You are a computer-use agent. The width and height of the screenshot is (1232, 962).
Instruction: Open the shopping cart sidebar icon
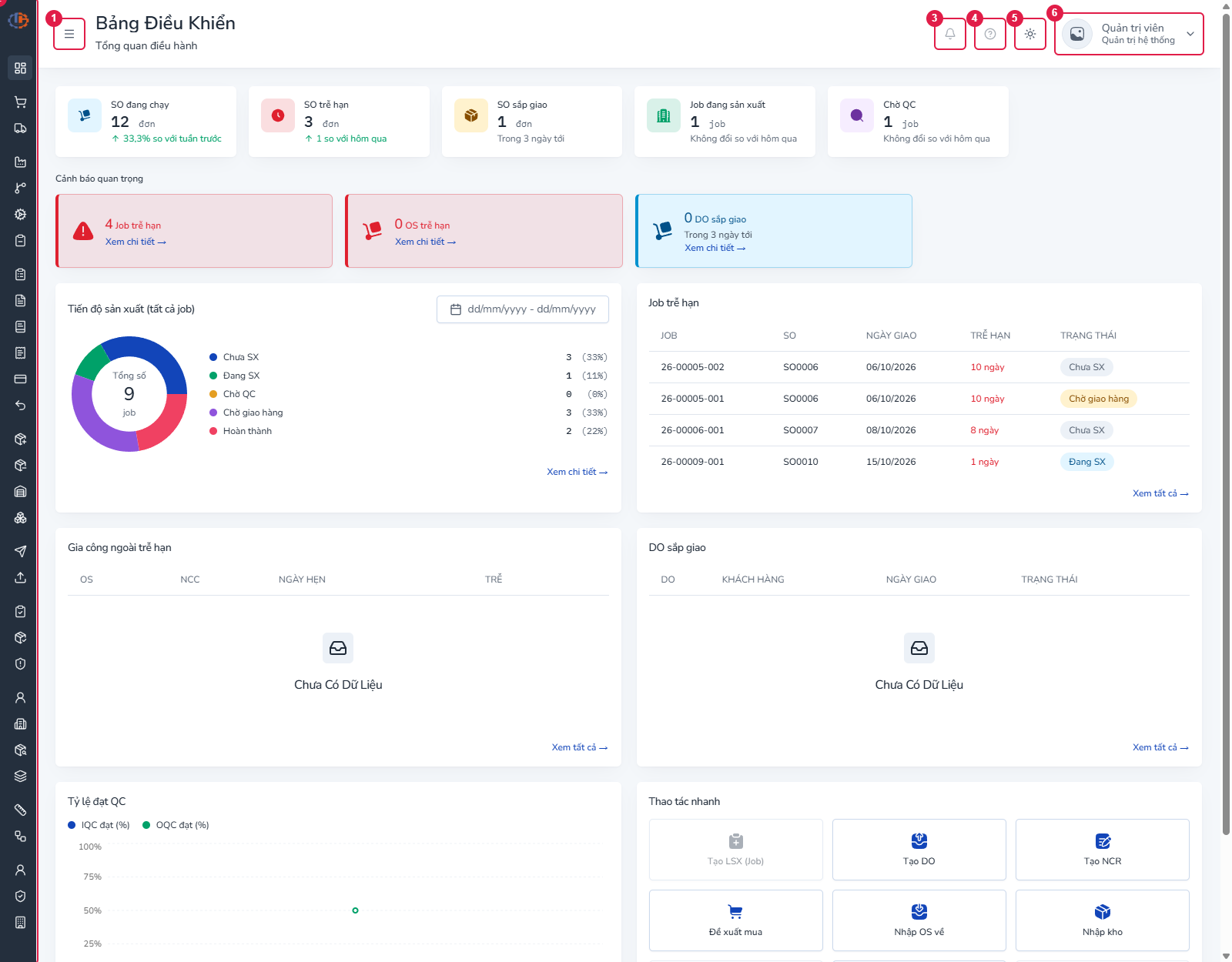(21, 102)
